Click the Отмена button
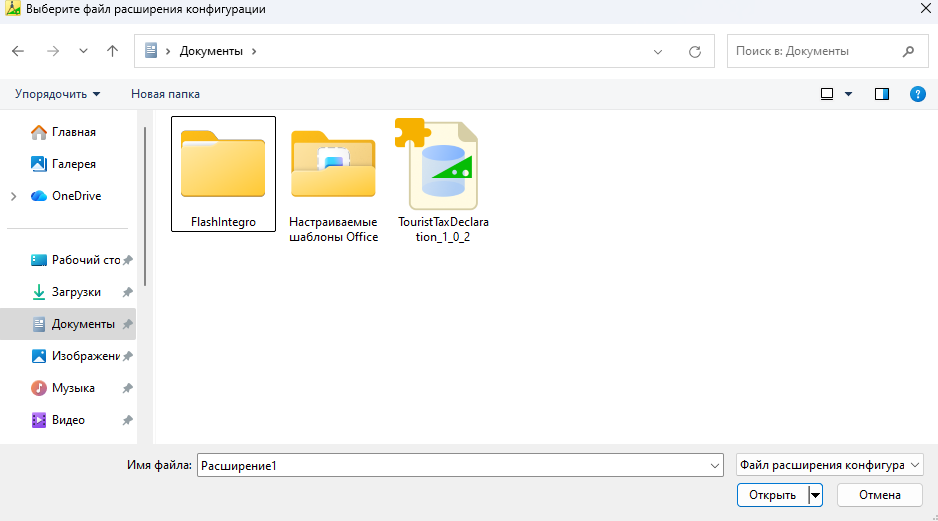 tap(879, 495)
